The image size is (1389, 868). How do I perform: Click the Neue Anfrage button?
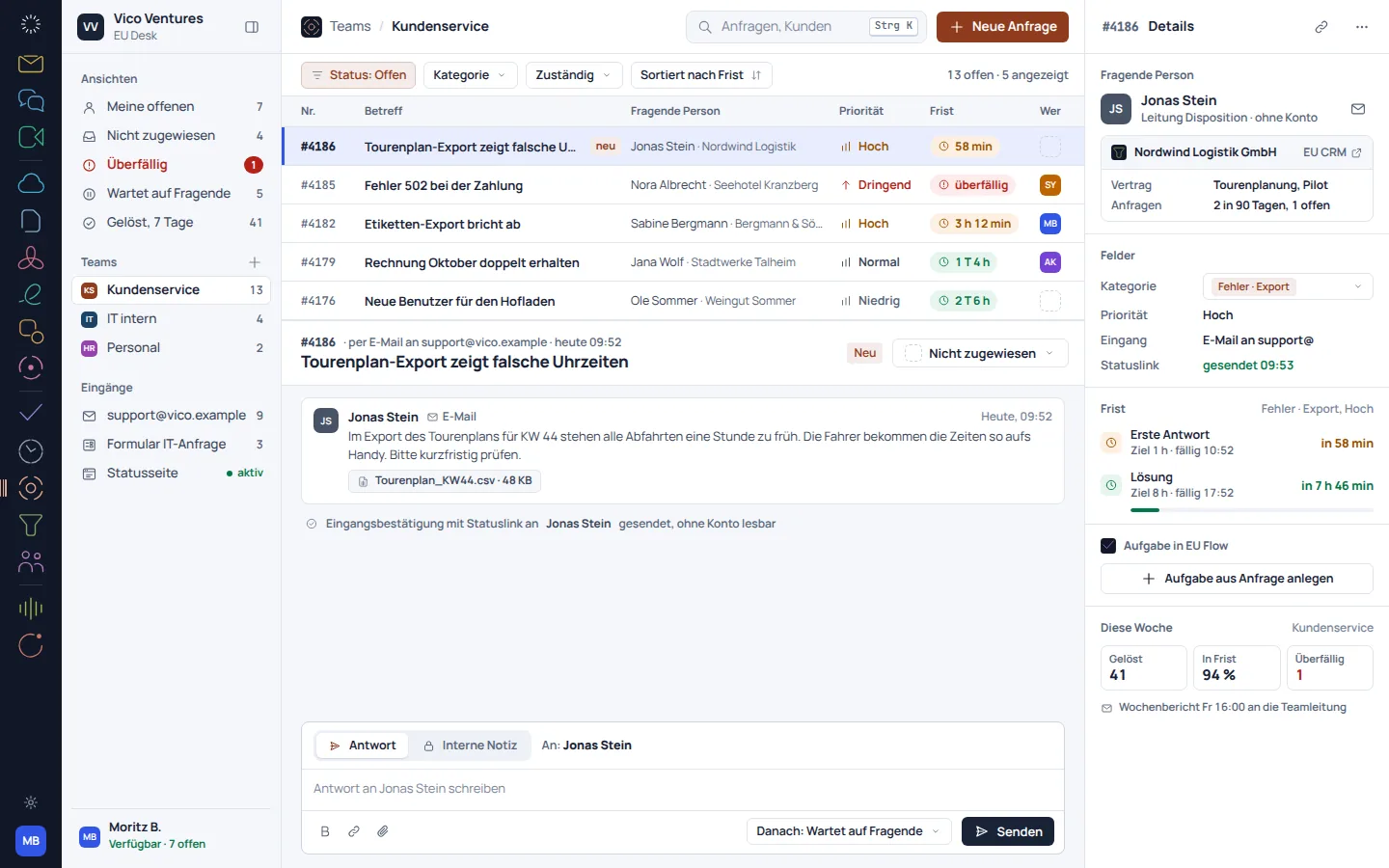pyautogui.click(x=1002, y=27)
